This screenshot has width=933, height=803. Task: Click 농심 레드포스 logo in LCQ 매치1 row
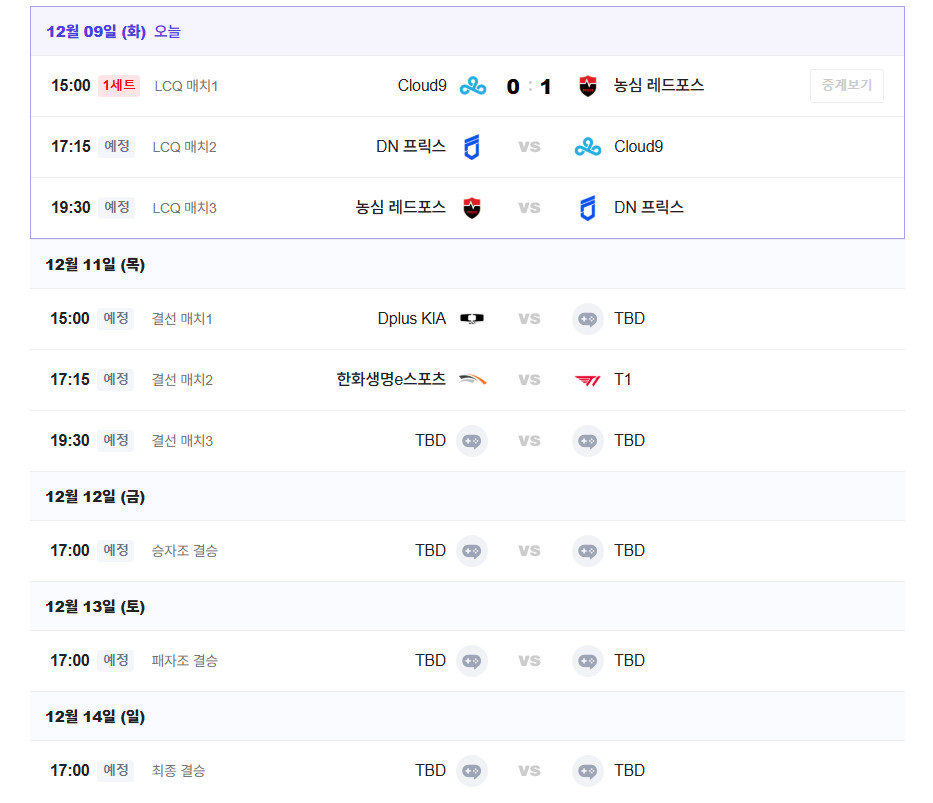coord(588,86)
